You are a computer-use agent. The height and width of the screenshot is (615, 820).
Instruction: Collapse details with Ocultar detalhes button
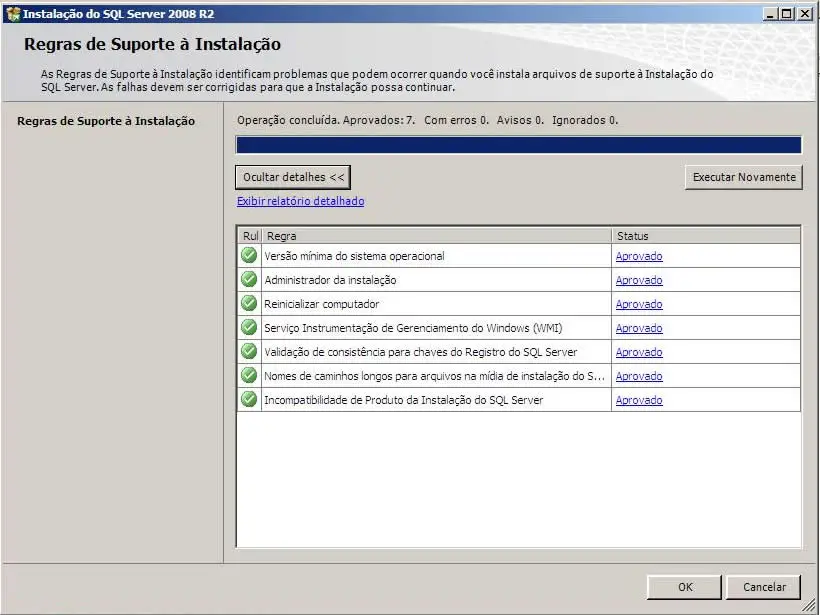pyautogui.click(x=293, y=177)
